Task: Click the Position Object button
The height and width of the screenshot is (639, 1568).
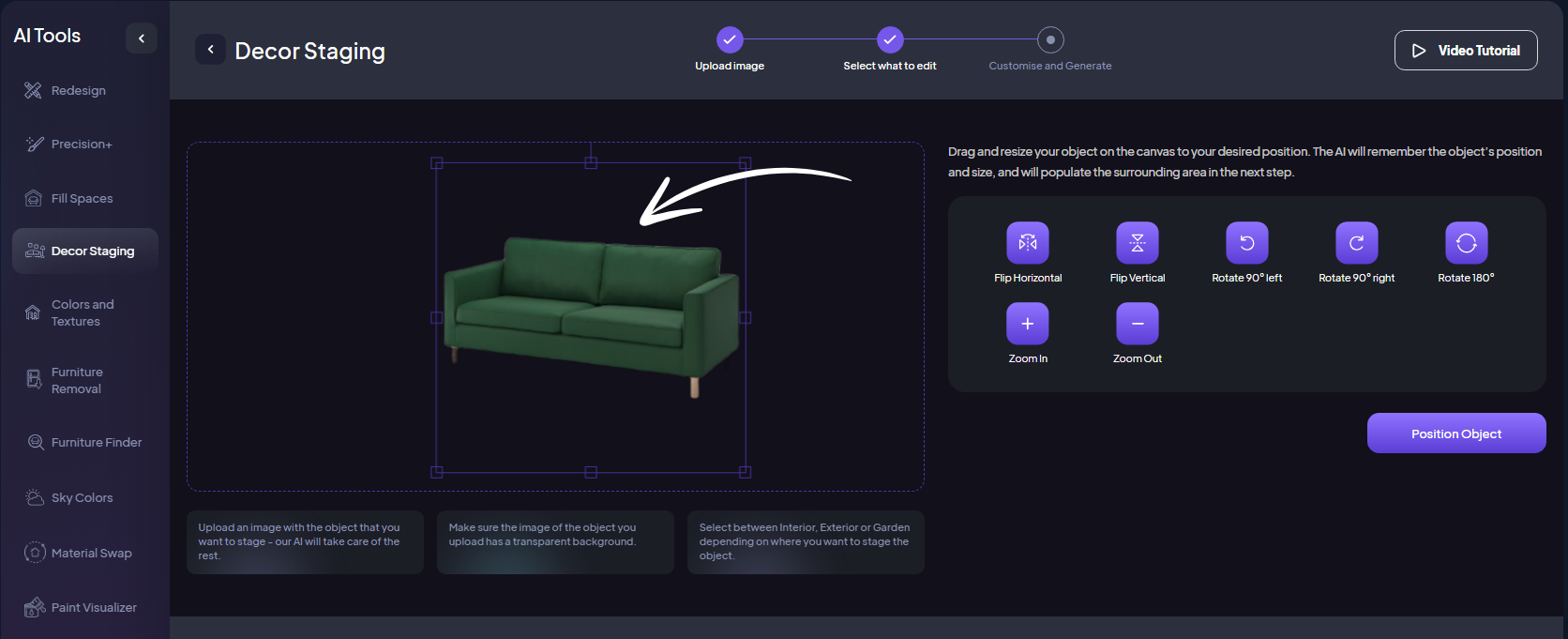Action: pyautogui.click(x=1455, y=434)
